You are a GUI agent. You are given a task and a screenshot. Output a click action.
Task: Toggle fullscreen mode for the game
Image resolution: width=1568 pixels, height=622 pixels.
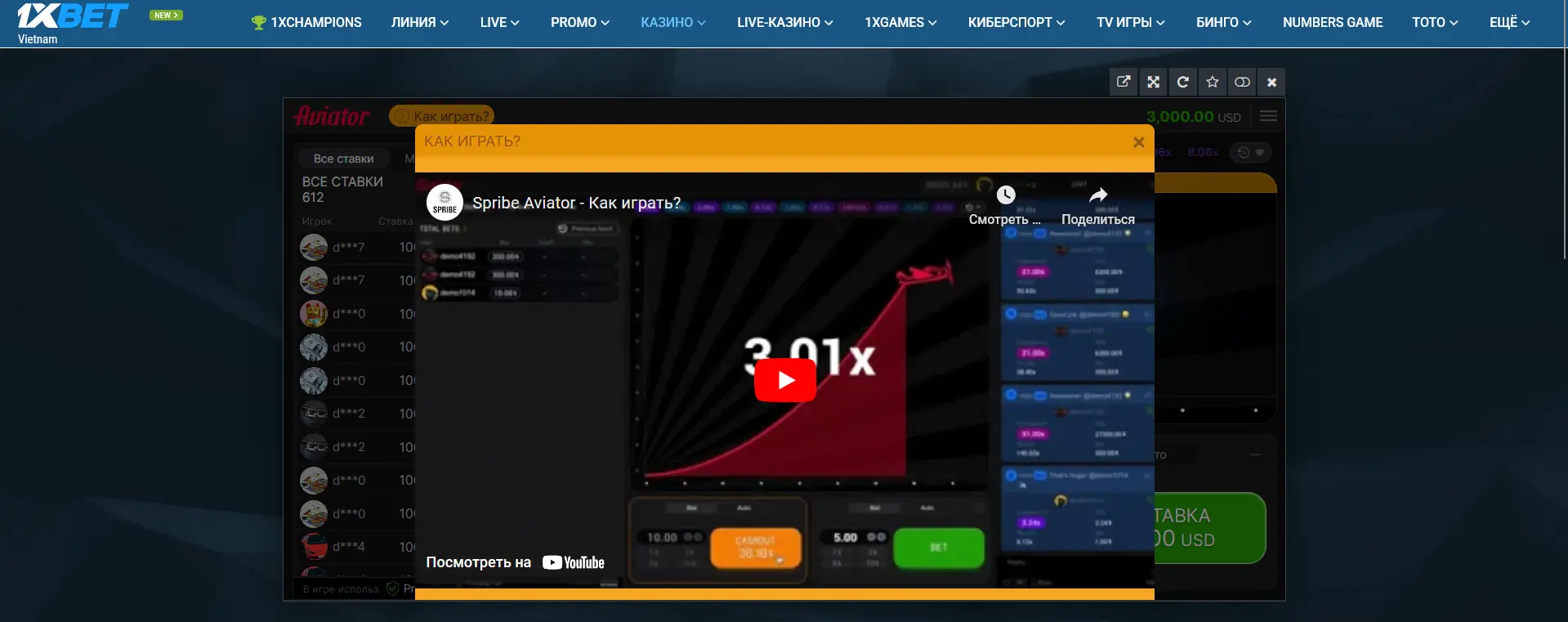pos(1153,82)
